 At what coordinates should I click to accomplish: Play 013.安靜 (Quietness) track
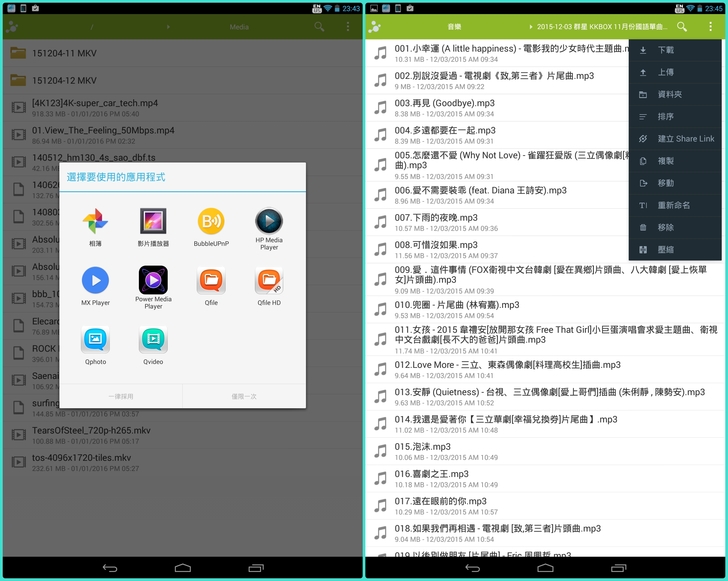point(545,397)
